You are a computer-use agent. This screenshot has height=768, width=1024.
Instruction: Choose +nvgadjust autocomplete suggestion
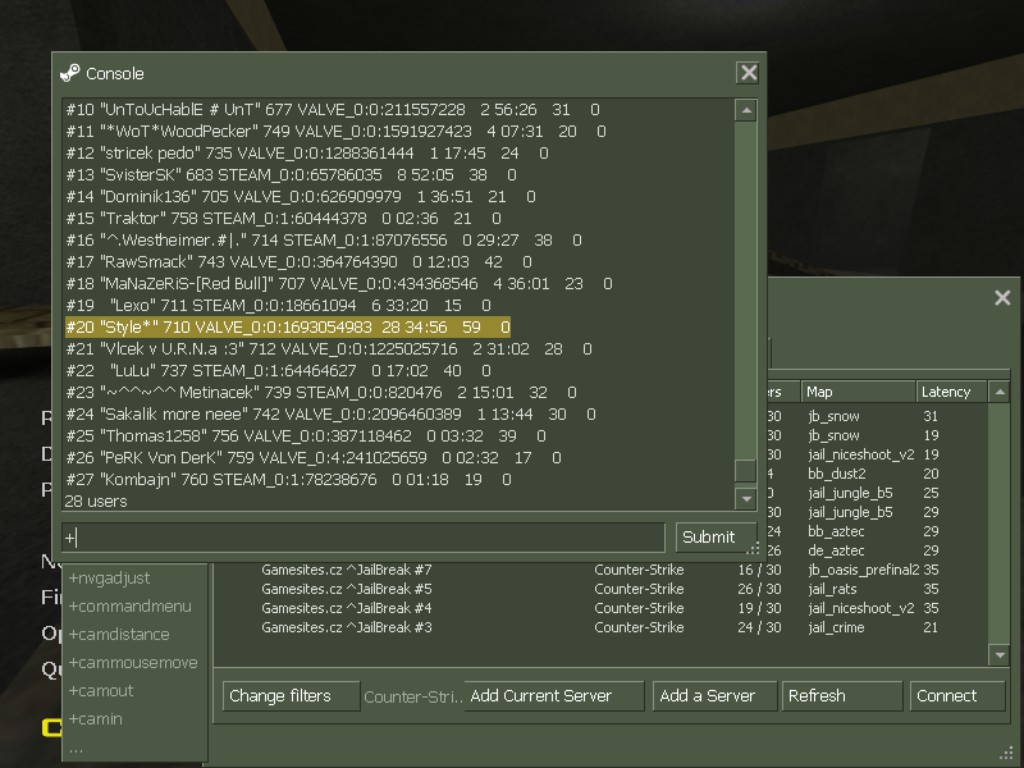(109, 578)
